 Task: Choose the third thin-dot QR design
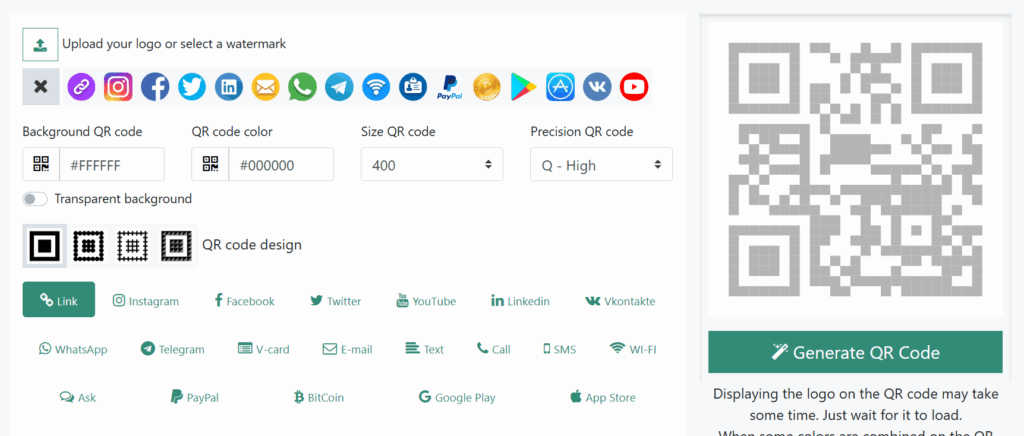[133, 245]
